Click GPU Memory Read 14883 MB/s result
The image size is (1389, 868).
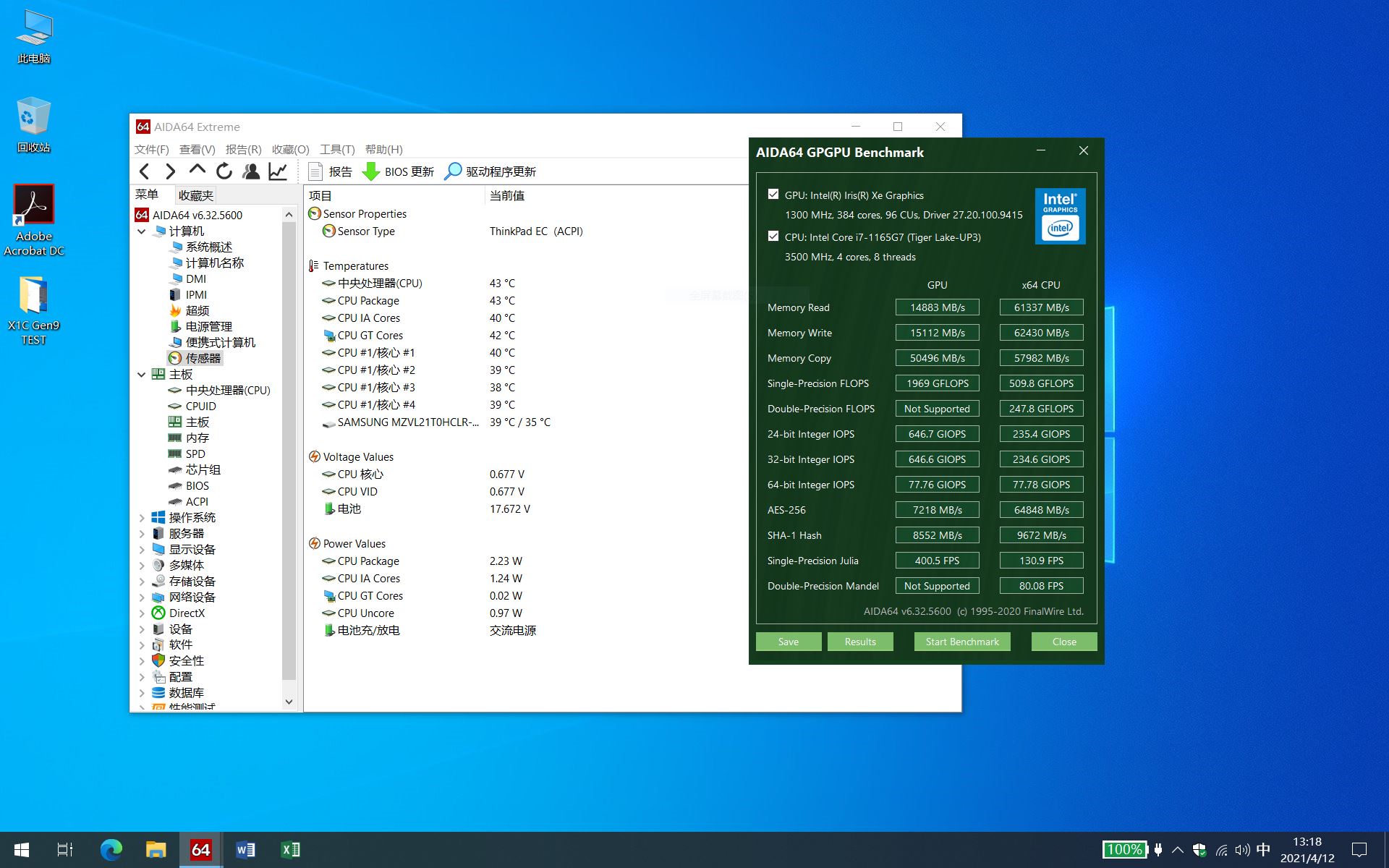click(938, 307)
